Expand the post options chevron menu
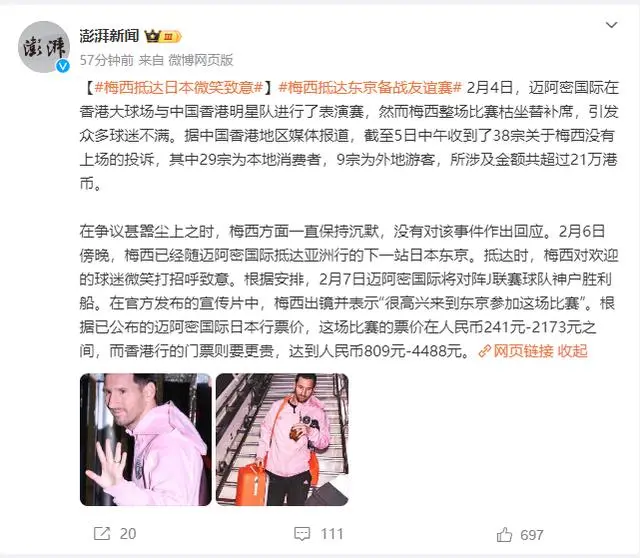This screenshot has width=640, height=558. coord(611,25)
